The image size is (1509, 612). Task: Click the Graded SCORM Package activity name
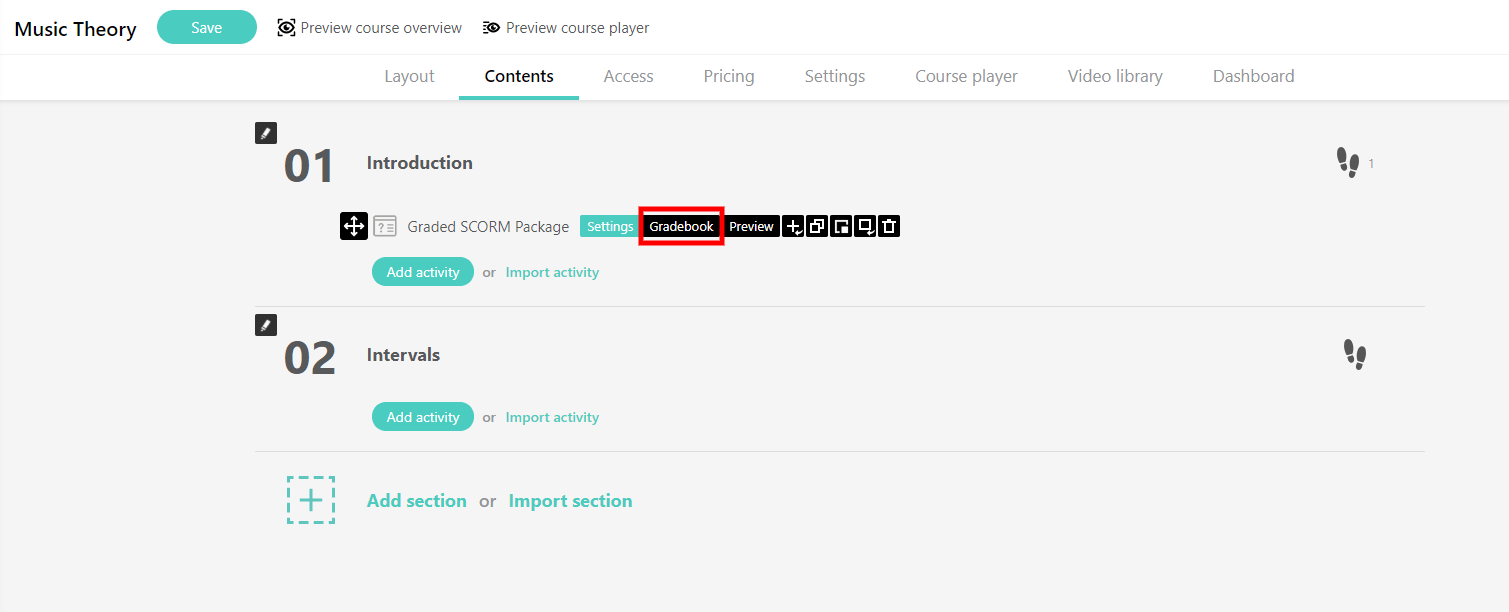[488, 227]
